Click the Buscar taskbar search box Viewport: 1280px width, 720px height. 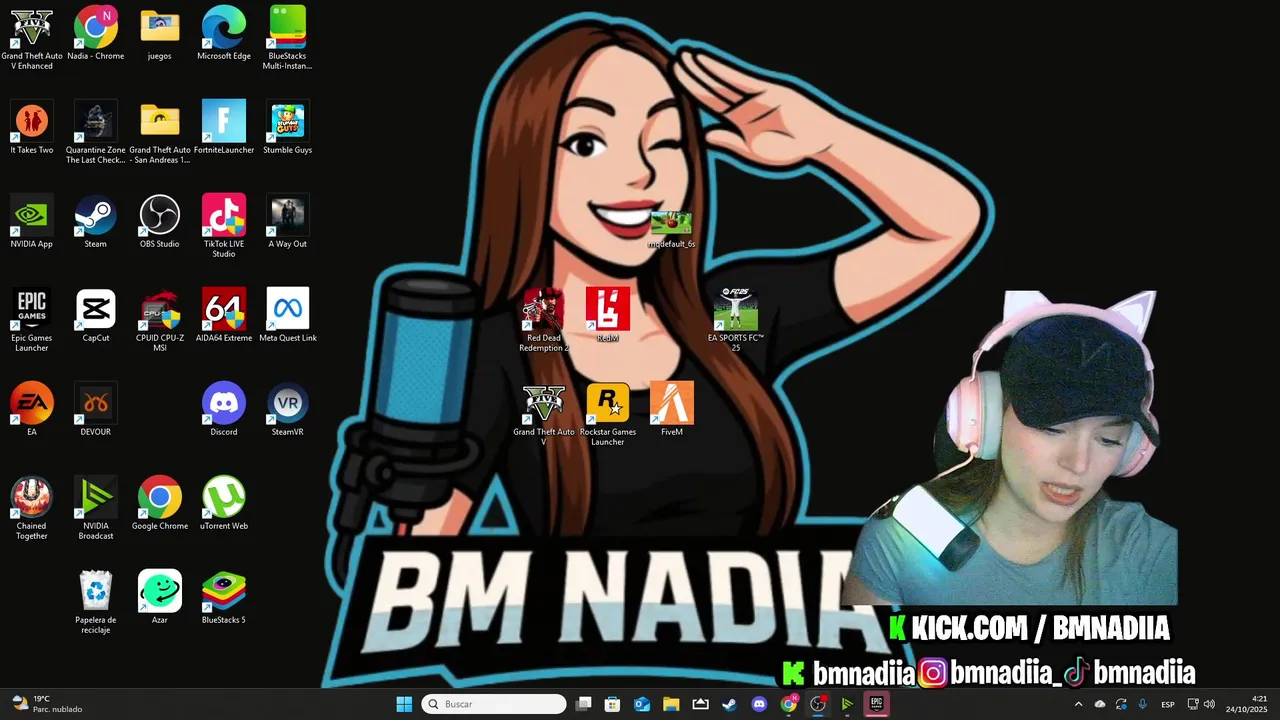tap(494, 704)
